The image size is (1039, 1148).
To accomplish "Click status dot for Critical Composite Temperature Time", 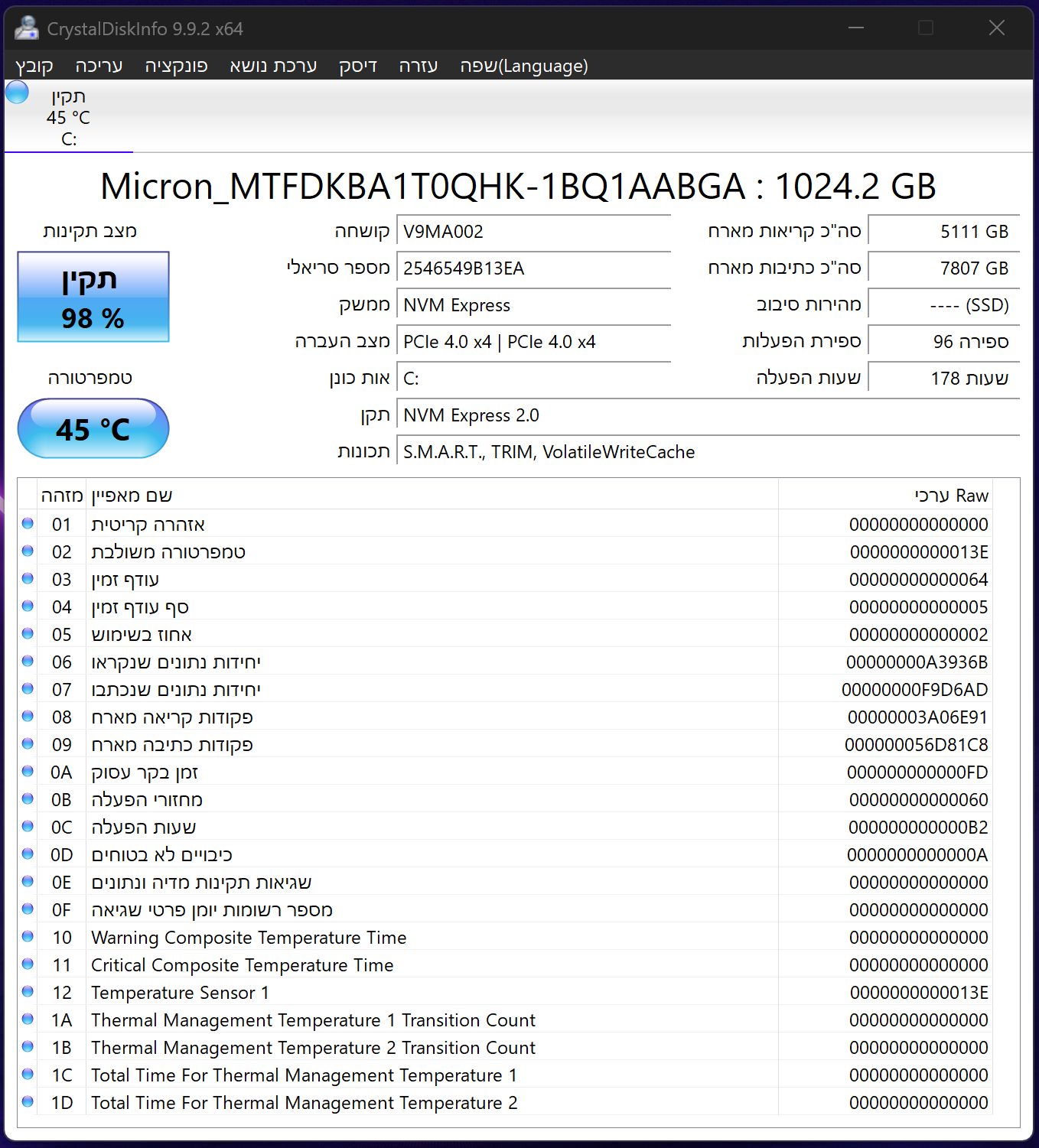I will point(28,964).
